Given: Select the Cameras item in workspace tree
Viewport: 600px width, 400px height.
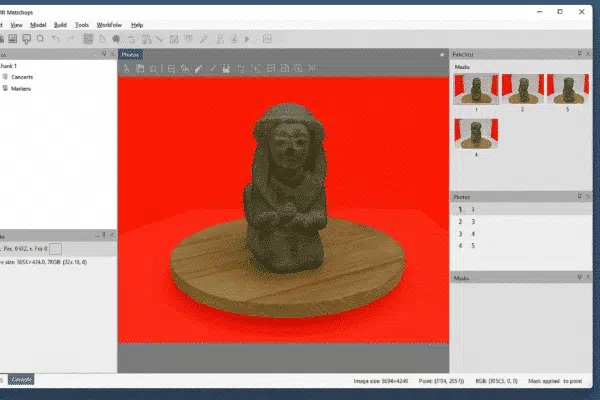Looking at the screenshot, I should pyautogui.click(x=22, y=77).
